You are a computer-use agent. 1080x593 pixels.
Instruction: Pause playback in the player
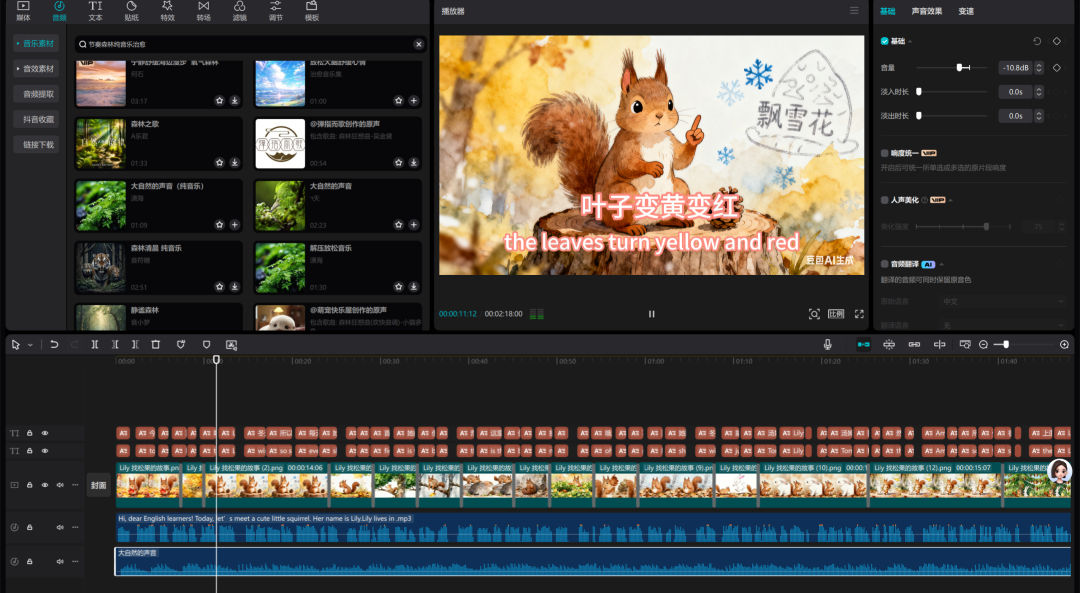tap(652, 314)
